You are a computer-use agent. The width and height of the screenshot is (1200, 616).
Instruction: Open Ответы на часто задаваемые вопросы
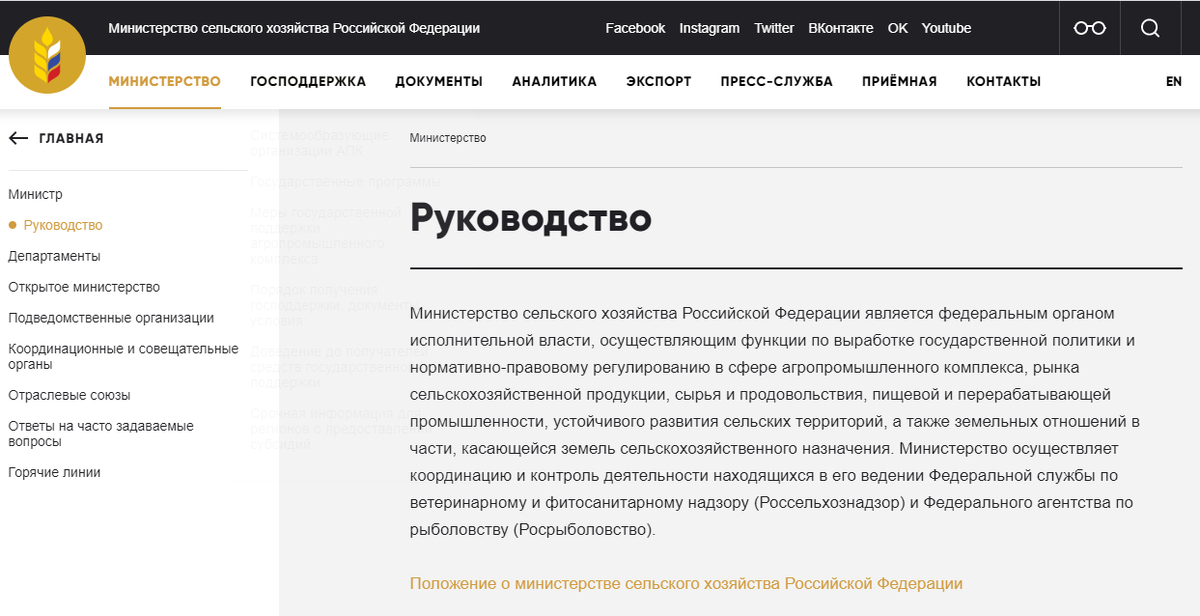coord(101,433)
